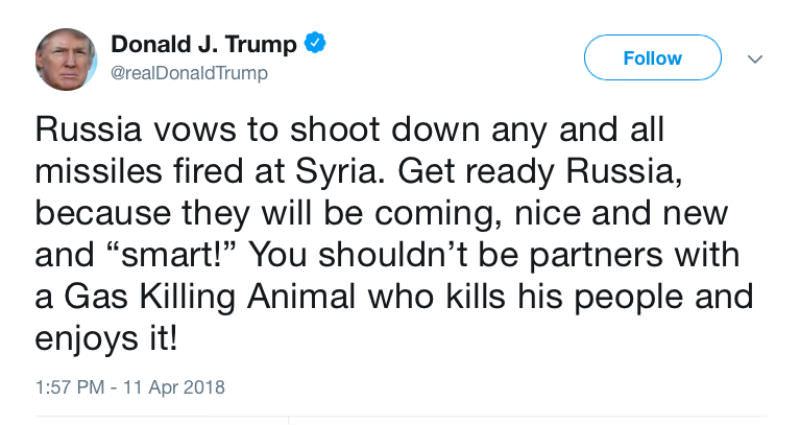Image resolution: width=800 pixels, height=425 pixels.
Task: Open the 1:57 PM timestamp link
Action: pyautogui.click(x=68, y=386)
